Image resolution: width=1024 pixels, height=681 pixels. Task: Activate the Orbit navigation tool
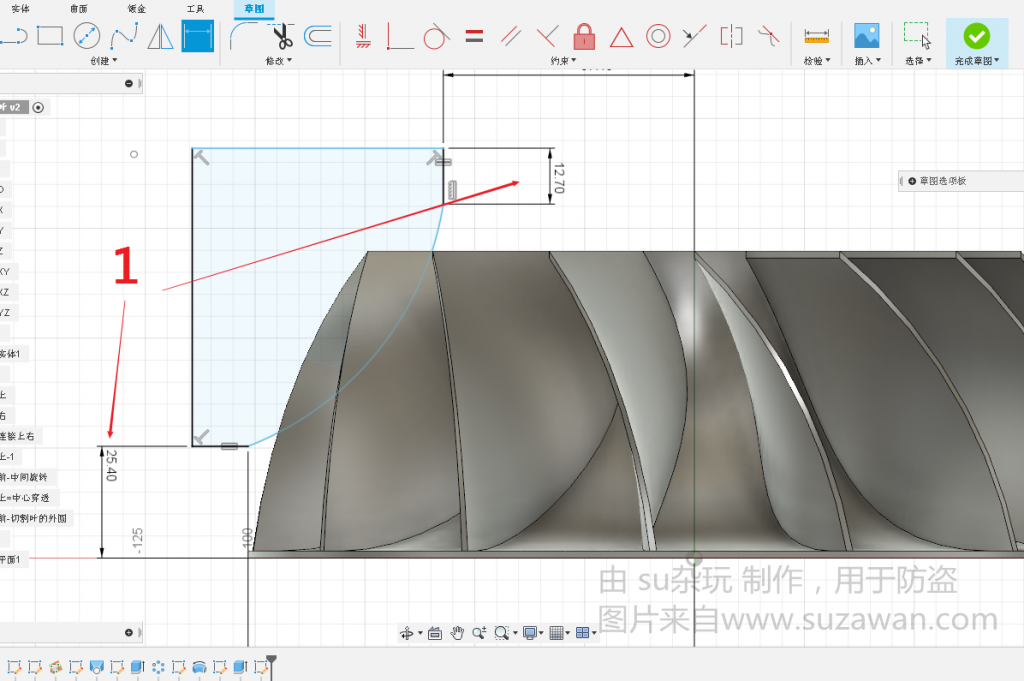[x=407, y=633]
